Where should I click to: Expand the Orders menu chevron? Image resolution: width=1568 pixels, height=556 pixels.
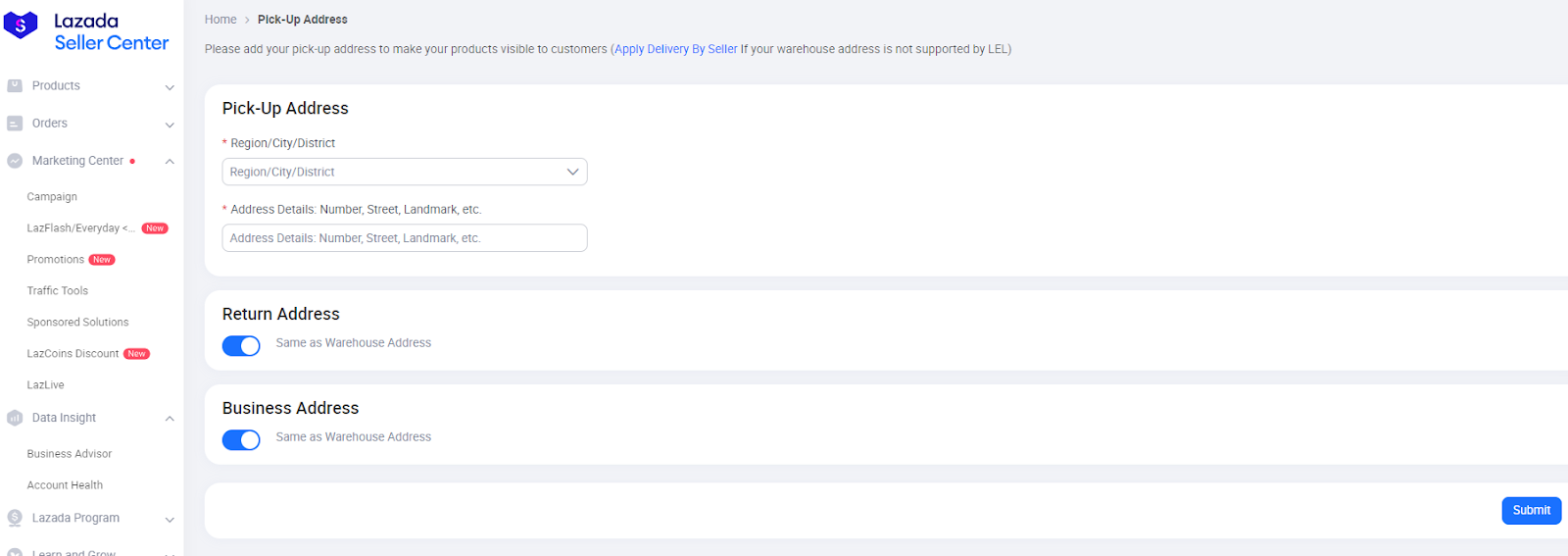pyautogui.click(x=170, y=125)
